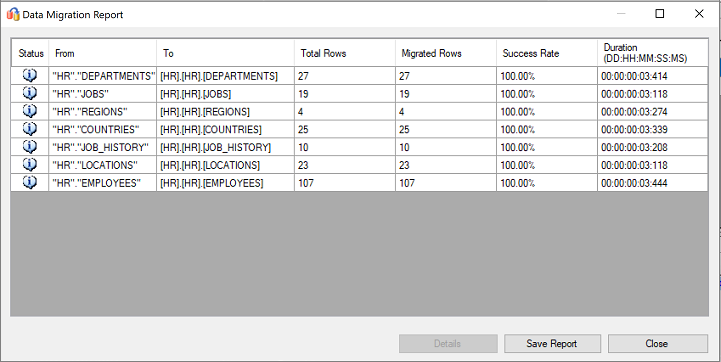Select the "HR"."JOBS" source cell
The width and height of the screenshot is (721, 362).
102,94
